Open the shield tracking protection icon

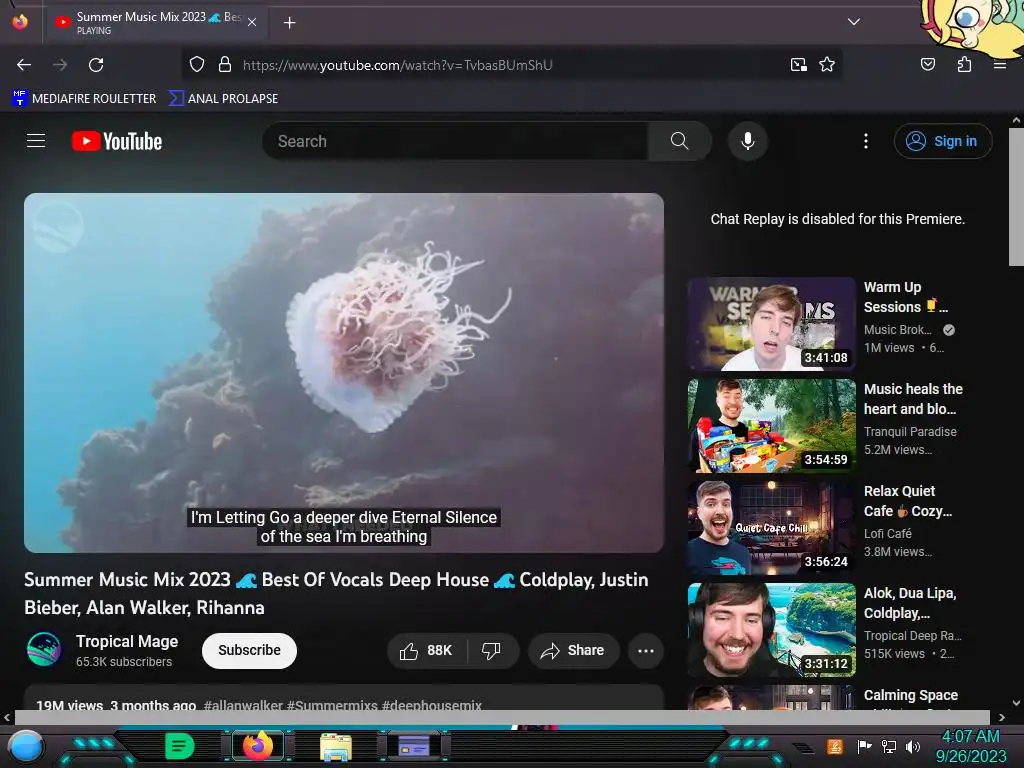(197, 65)
